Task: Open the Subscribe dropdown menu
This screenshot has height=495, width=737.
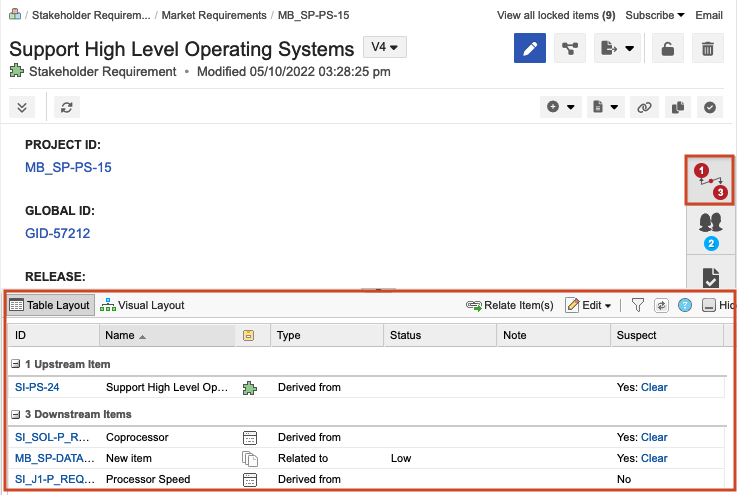Action: (655, 16)
